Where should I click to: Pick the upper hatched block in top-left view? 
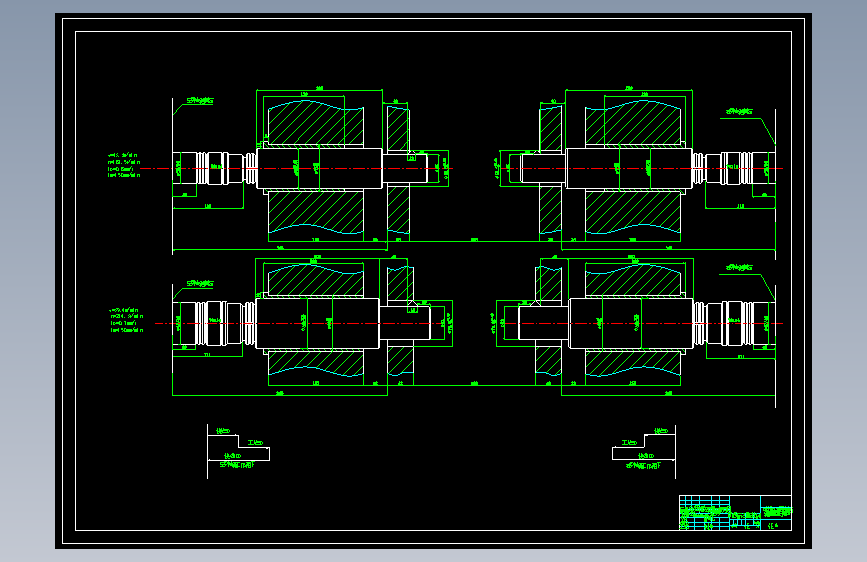(316, 123)
